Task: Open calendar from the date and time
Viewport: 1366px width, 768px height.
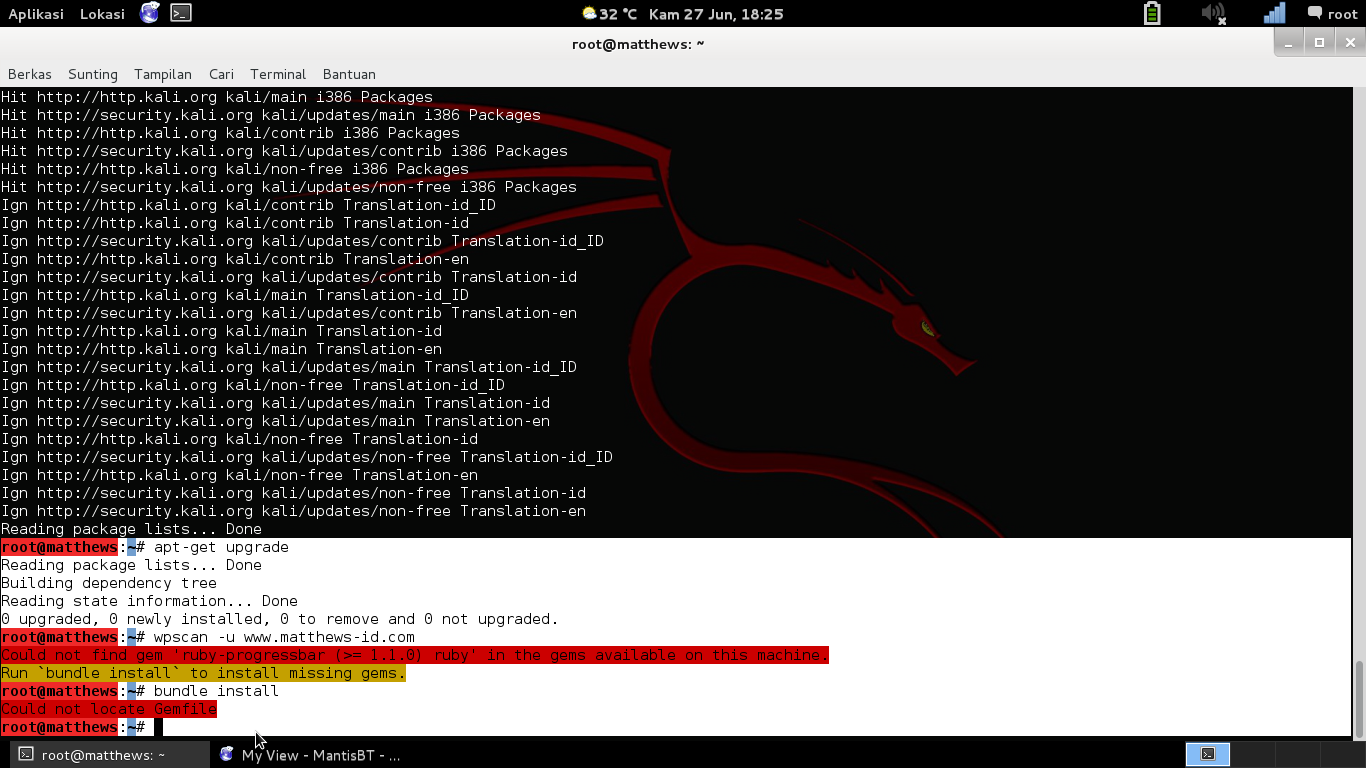Action: 715,14
